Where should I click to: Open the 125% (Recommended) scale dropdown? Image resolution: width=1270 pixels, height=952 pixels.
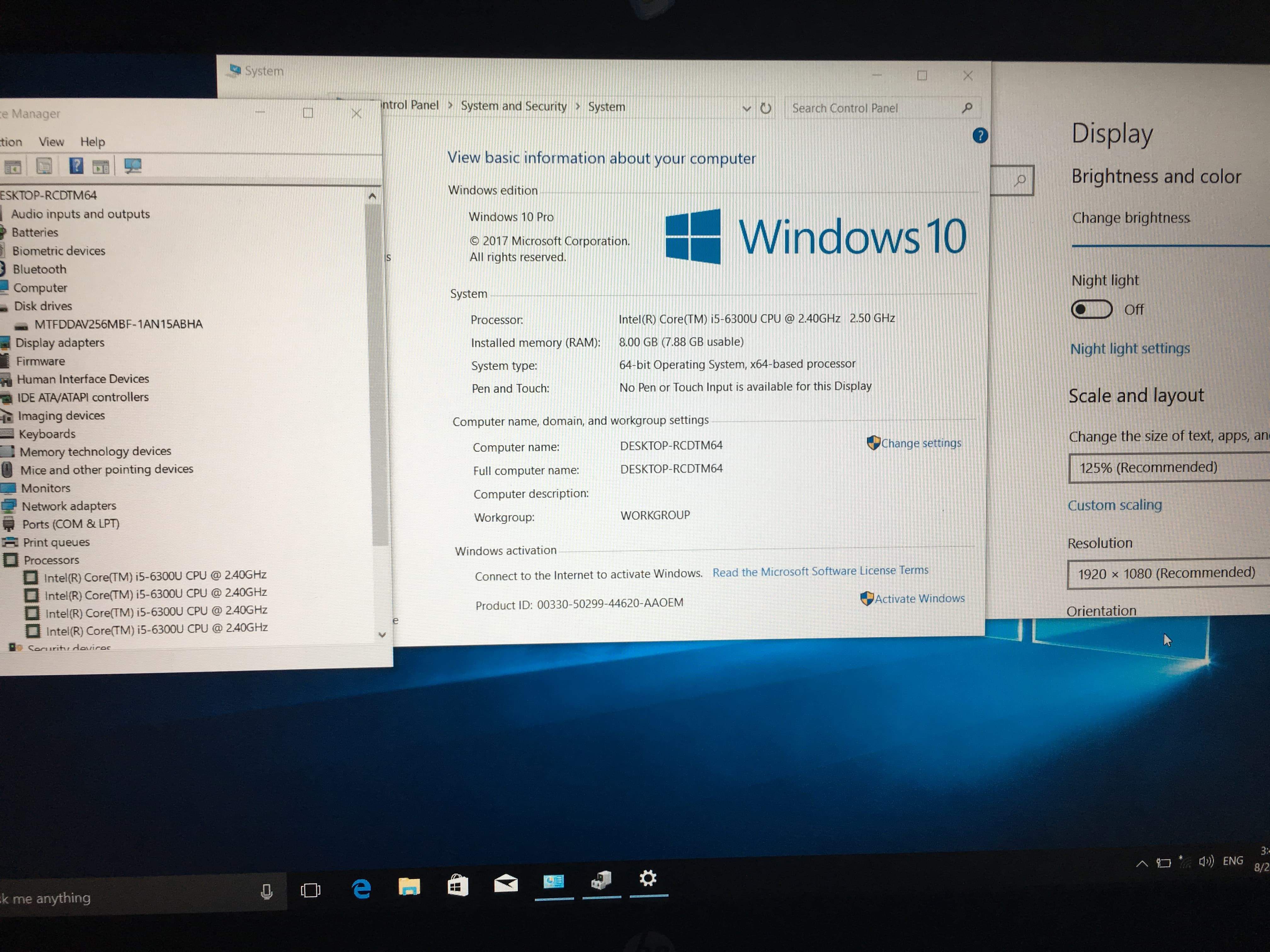coord(1169,468)
